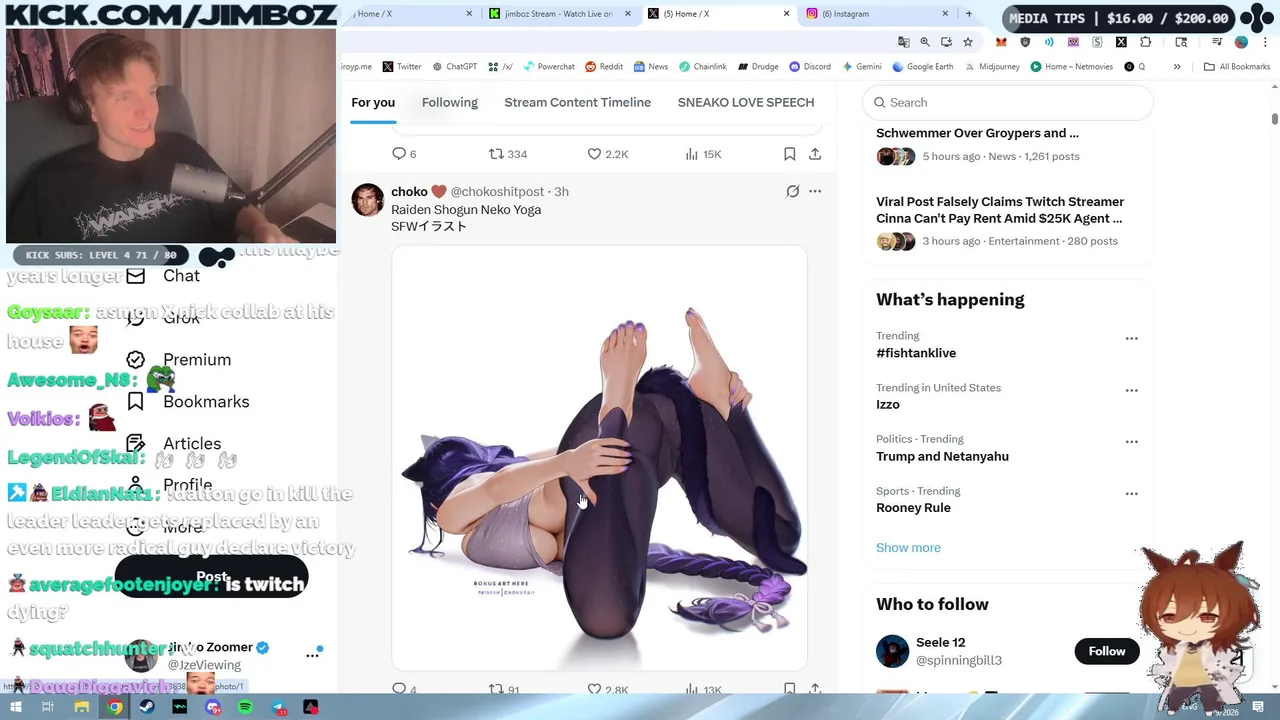Screen dimensions: 1280x720
Task: Switch to the For you tab
Action: pos(373,102)
